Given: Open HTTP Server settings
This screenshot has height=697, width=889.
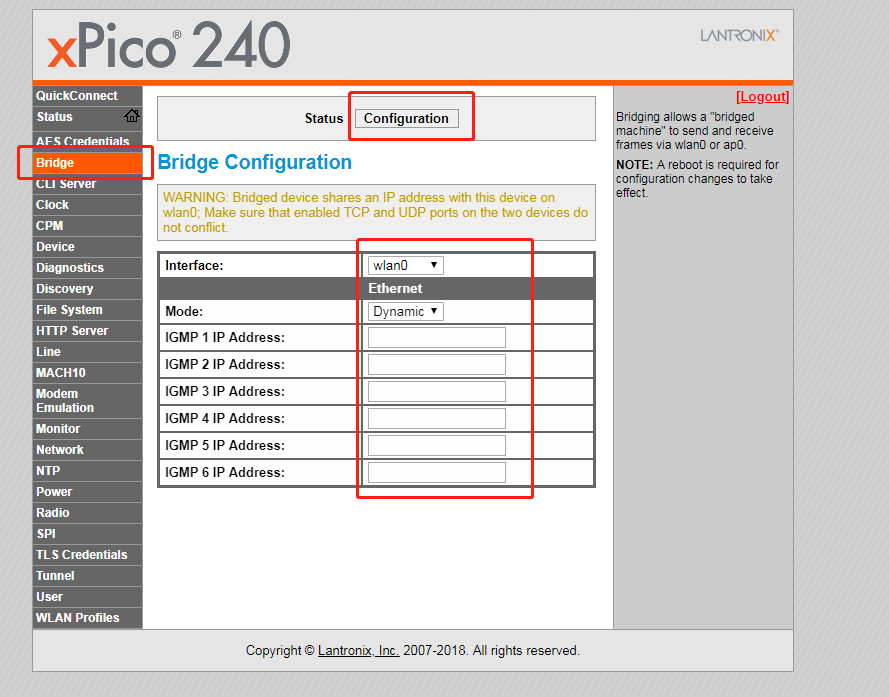Looking at the screenshot, I should [87, 331].
